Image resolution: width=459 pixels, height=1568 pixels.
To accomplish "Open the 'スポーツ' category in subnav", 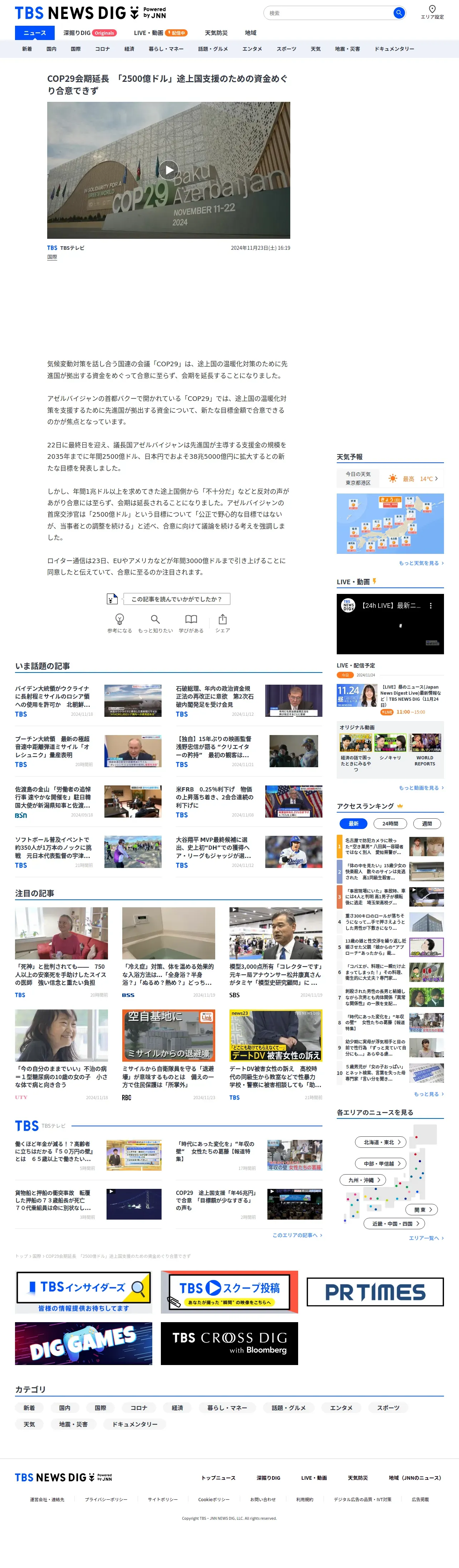I will click(286, 49).
